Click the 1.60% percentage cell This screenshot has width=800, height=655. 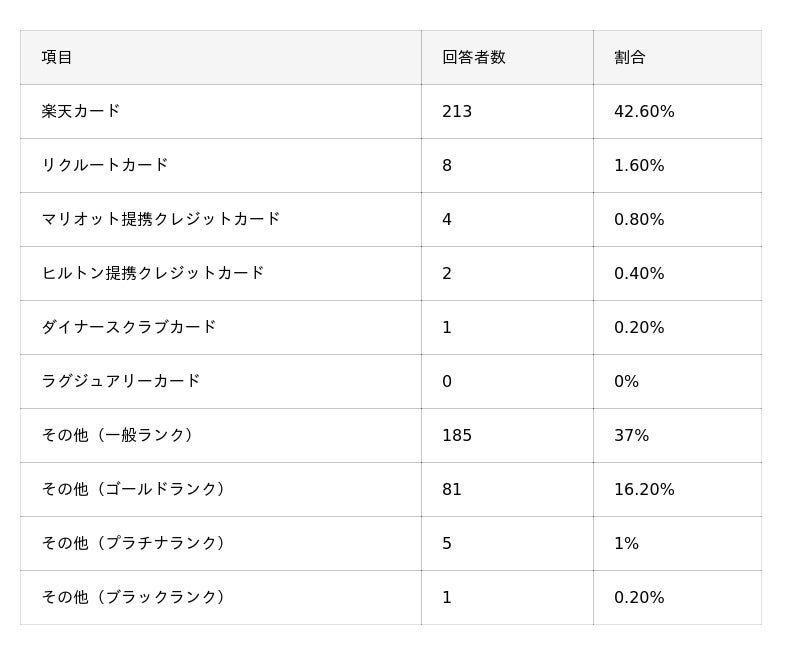pos(639,165)
